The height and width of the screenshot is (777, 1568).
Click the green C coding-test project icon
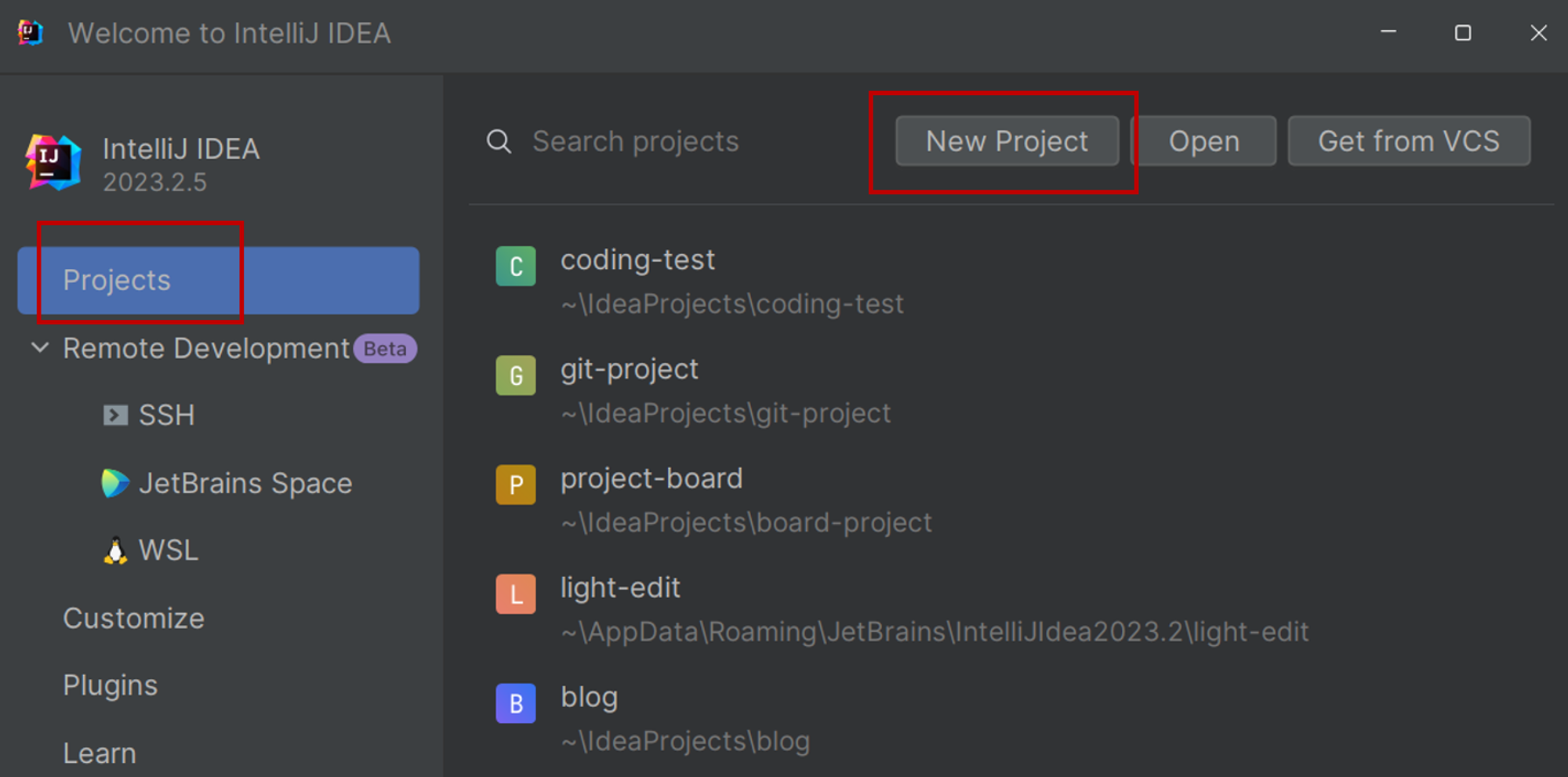click(x=515, y=267)
